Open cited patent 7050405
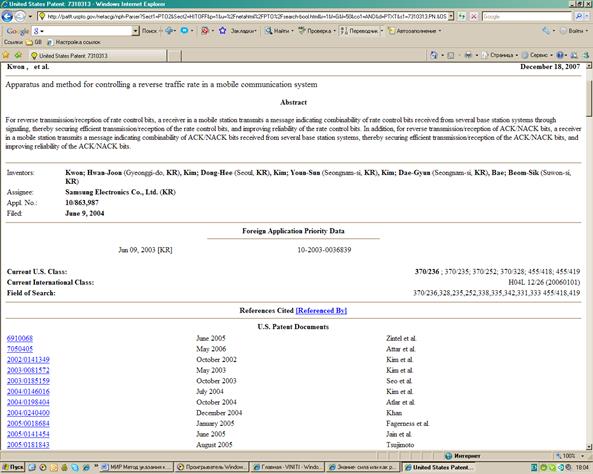 [20, 349]
